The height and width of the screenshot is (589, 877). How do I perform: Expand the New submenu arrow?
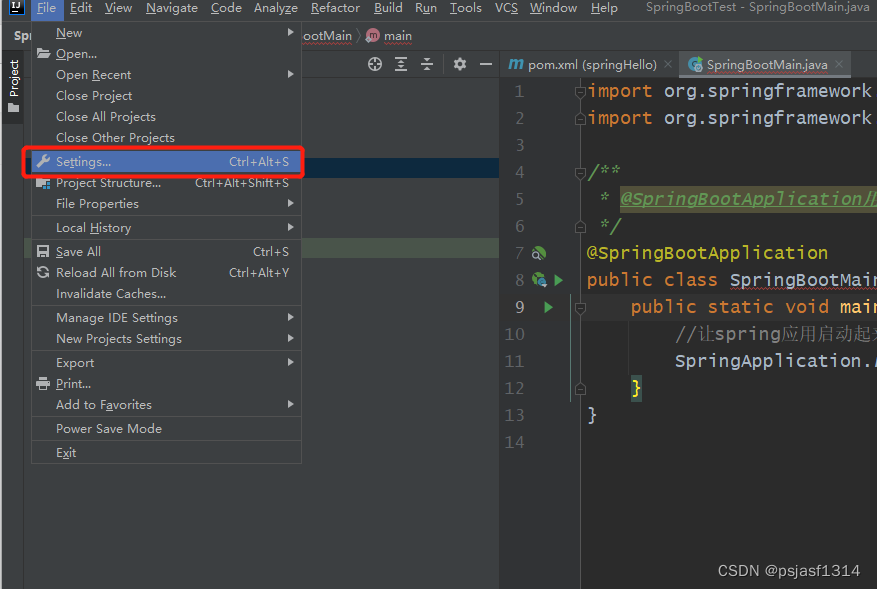point(290,32)
